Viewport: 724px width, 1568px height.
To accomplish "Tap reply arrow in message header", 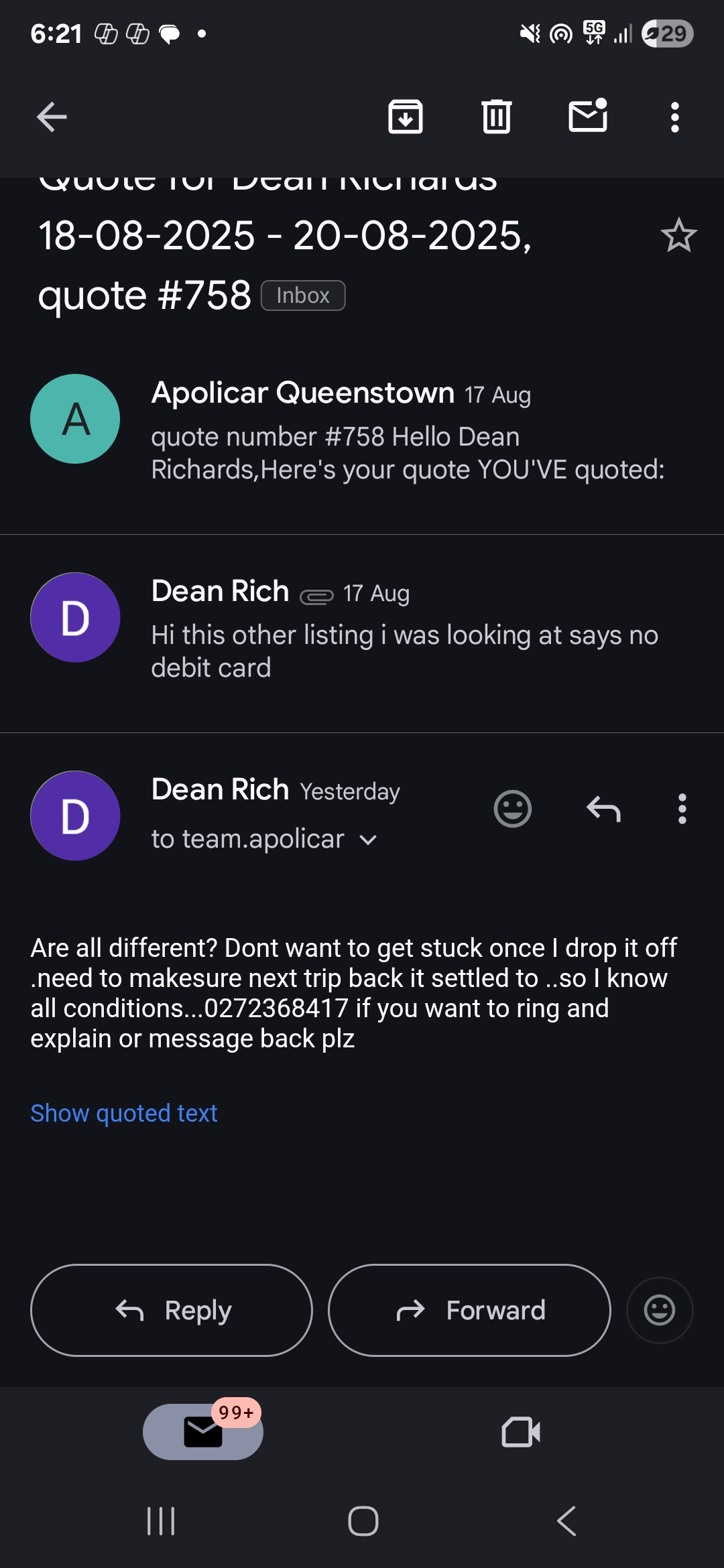I will click(x=603, y=809).
